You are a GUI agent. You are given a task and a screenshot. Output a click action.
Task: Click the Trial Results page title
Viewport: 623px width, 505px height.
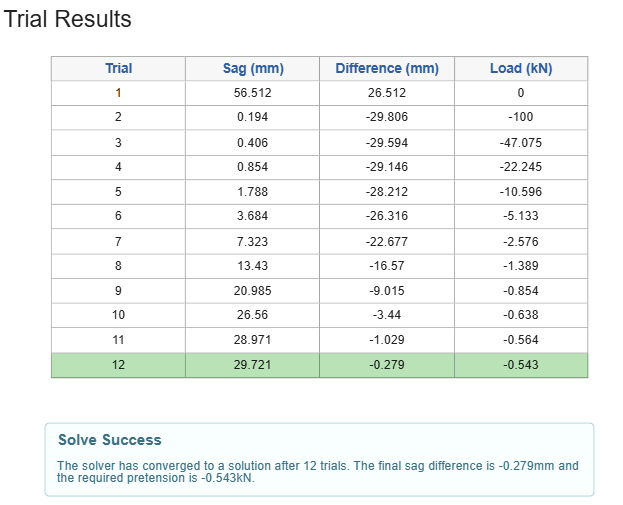pos(68,19)
